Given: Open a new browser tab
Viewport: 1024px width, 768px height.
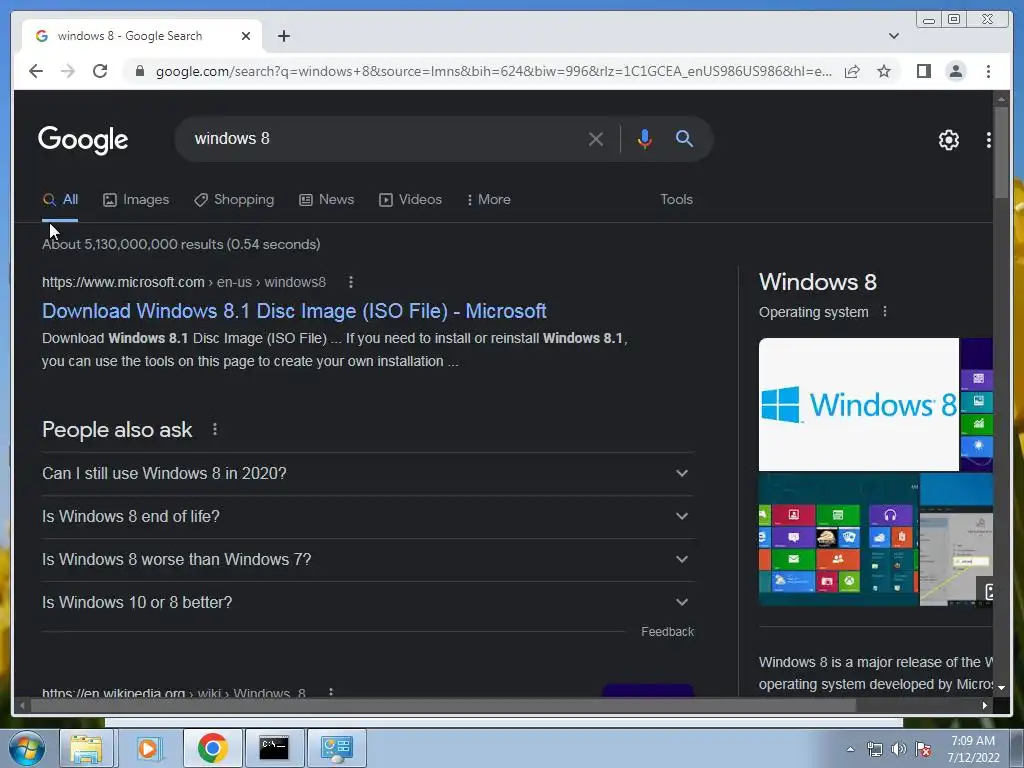Looking at the screenshot, I should [x=283, y=36].
